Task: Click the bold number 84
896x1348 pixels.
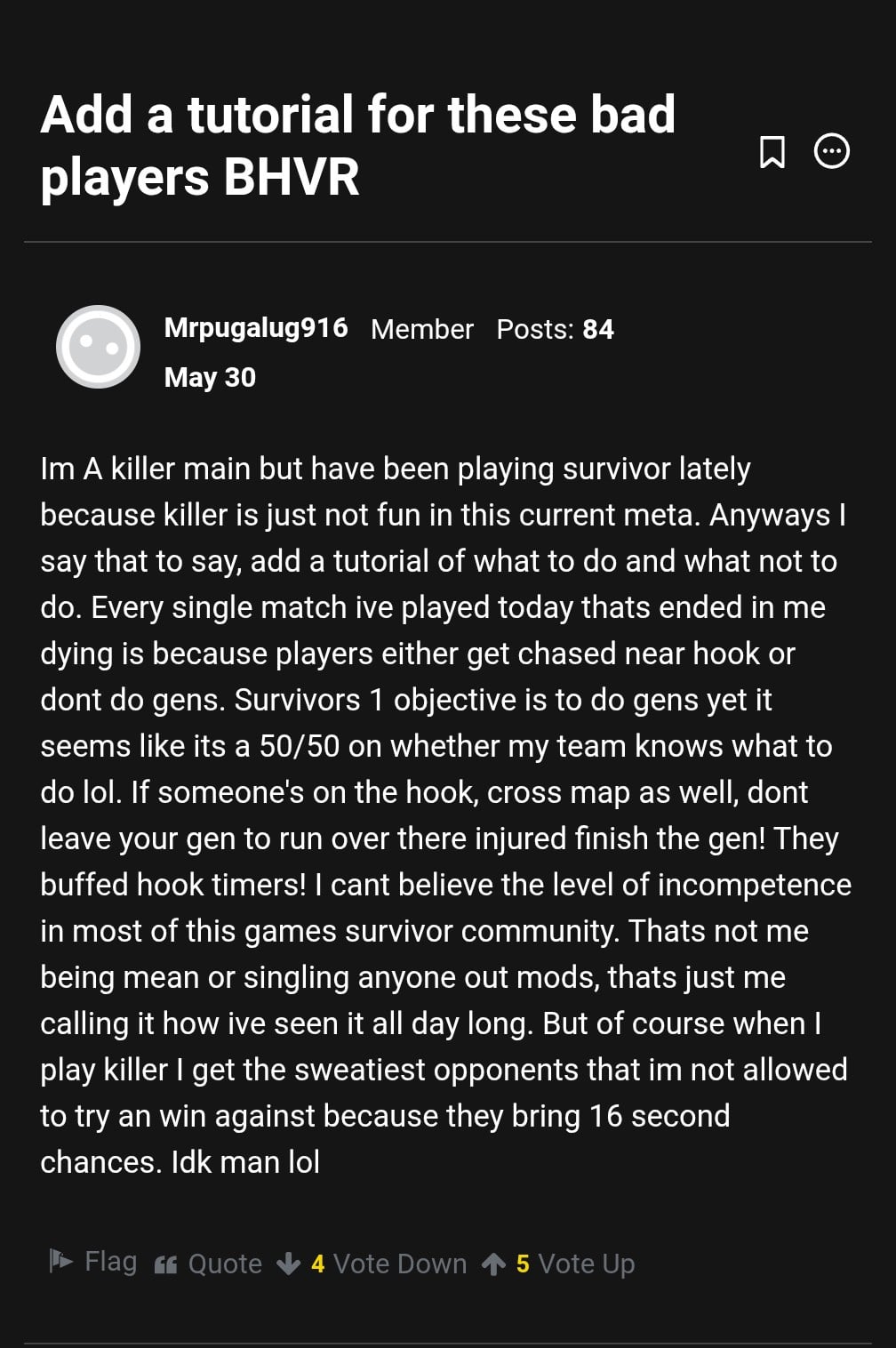Action: pyautogui.click(x=598, y=329)
